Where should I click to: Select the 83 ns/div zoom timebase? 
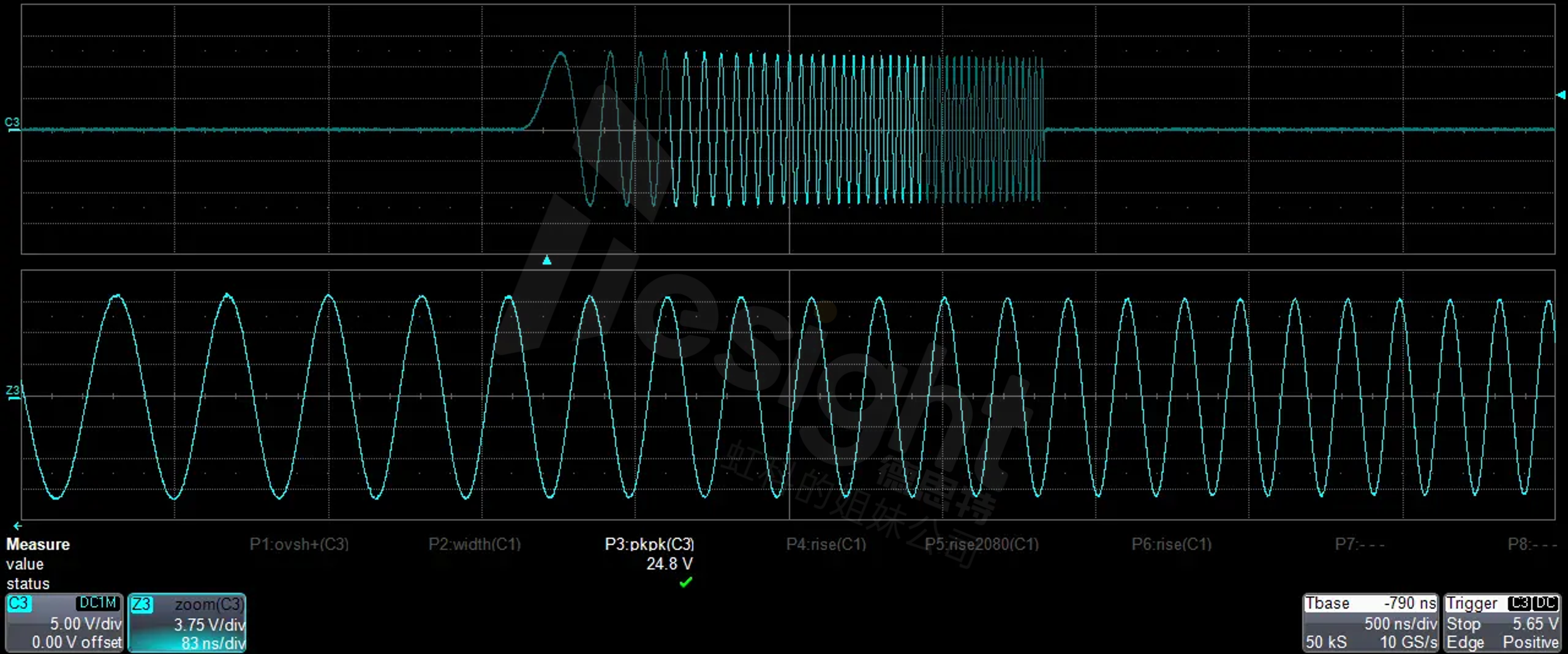[213, 643]
